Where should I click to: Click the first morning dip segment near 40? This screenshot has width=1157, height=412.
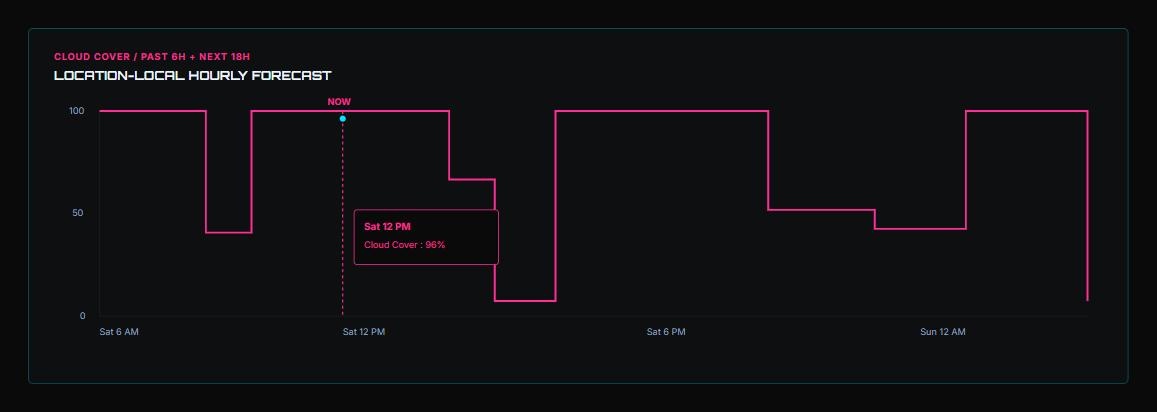pos(229,233)
